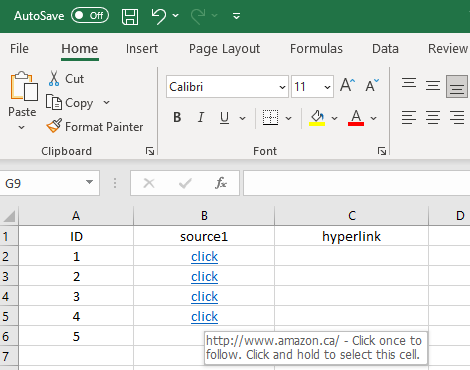Select the source1 header cell

pyautogui.click(x=204, y=236)
